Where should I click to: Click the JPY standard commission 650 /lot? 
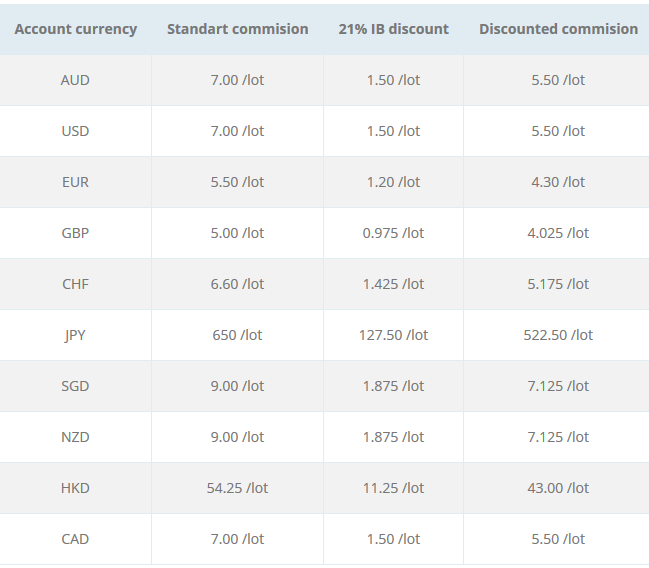coord(238,335)
